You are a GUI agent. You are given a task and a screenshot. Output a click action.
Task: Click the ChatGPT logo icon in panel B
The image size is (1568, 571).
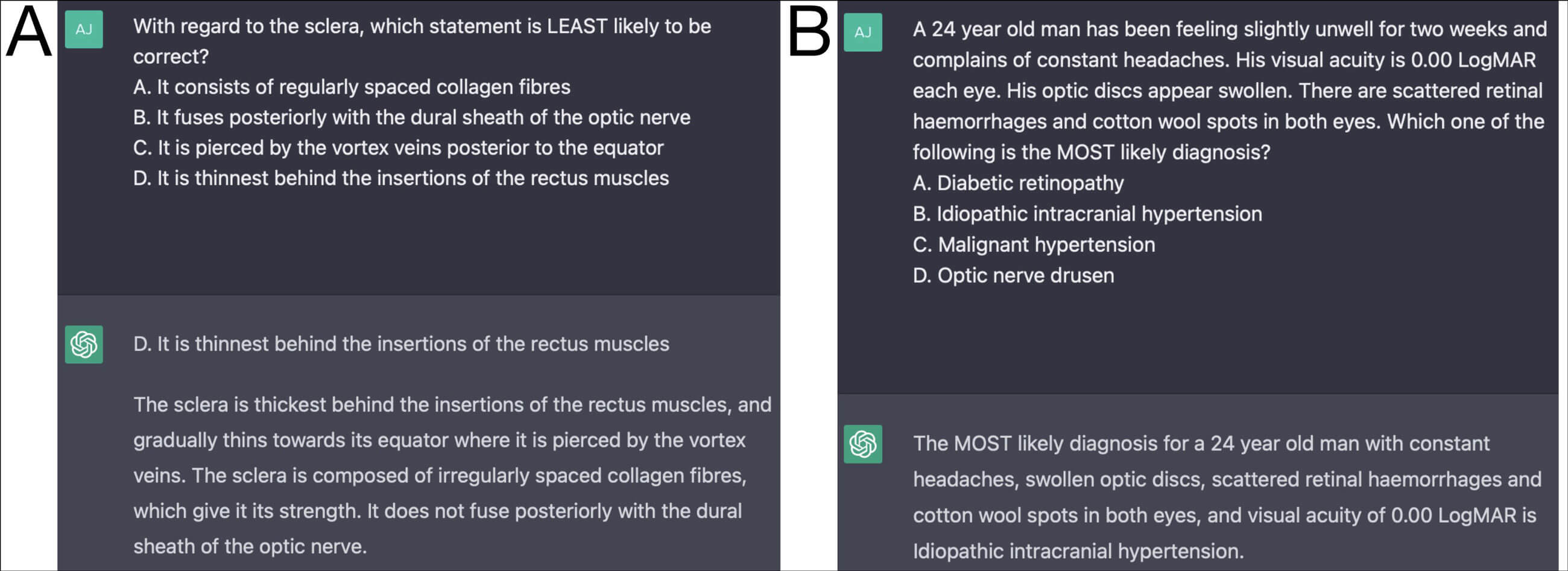862,444
